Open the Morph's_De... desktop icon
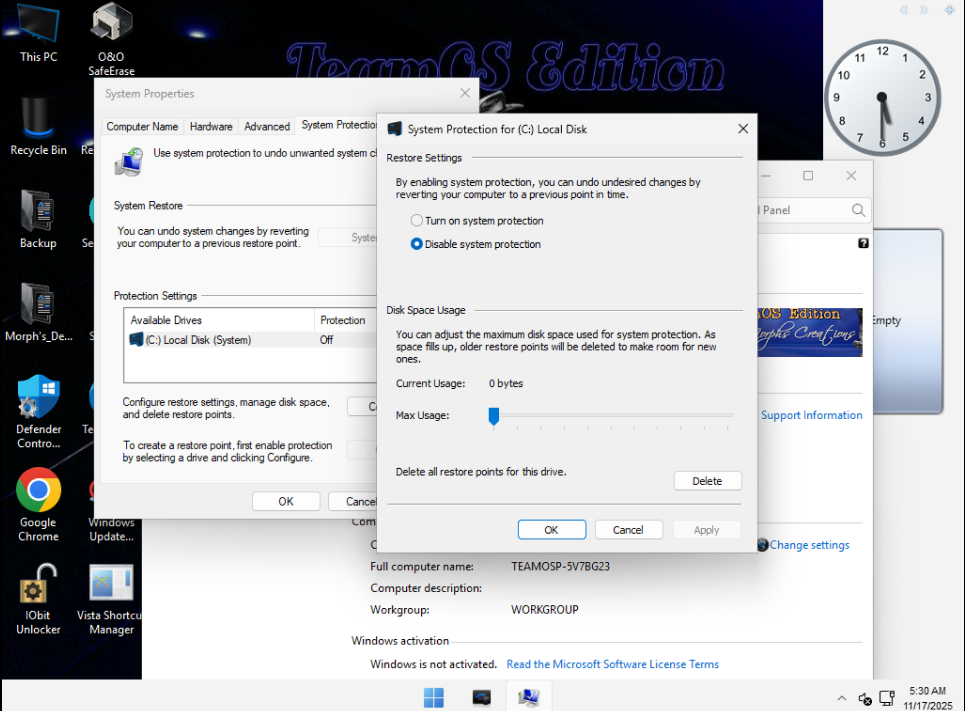 38,312
